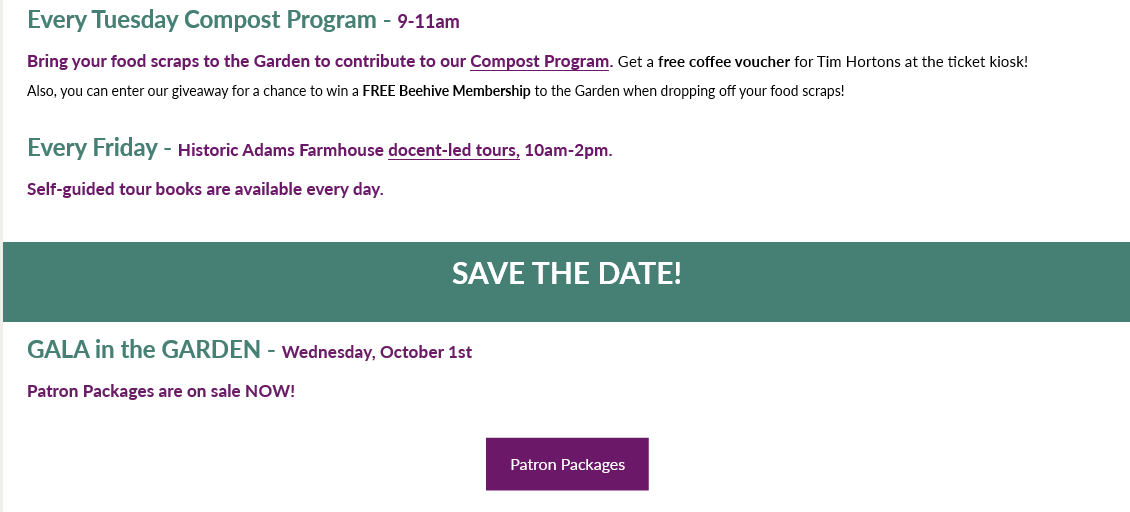The height and width of the screenshot is (512, 1130).
Task: Click the 'free coffee voucher' bold text
Action: [724, 61]
